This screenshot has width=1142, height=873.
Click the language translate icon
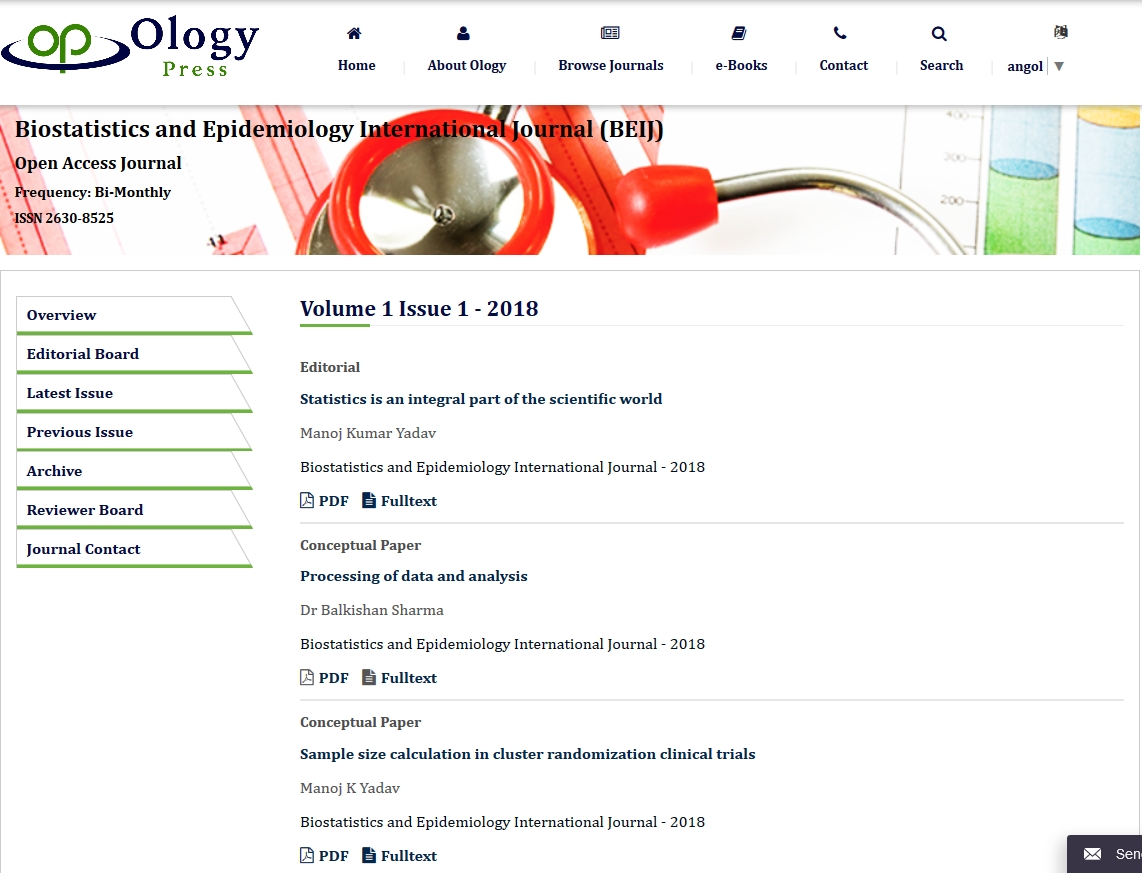[1060, 31]
